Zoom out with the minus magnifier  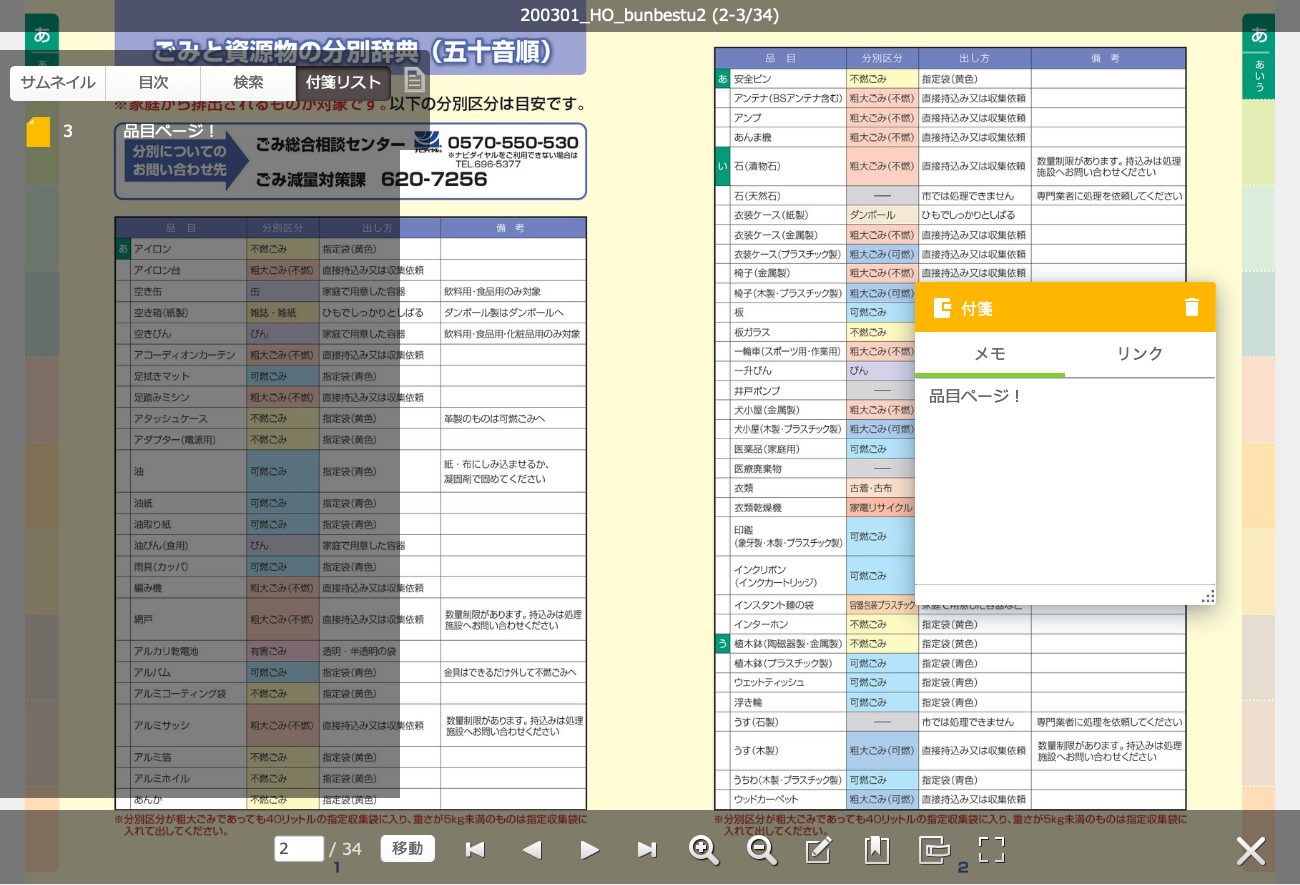762,850
